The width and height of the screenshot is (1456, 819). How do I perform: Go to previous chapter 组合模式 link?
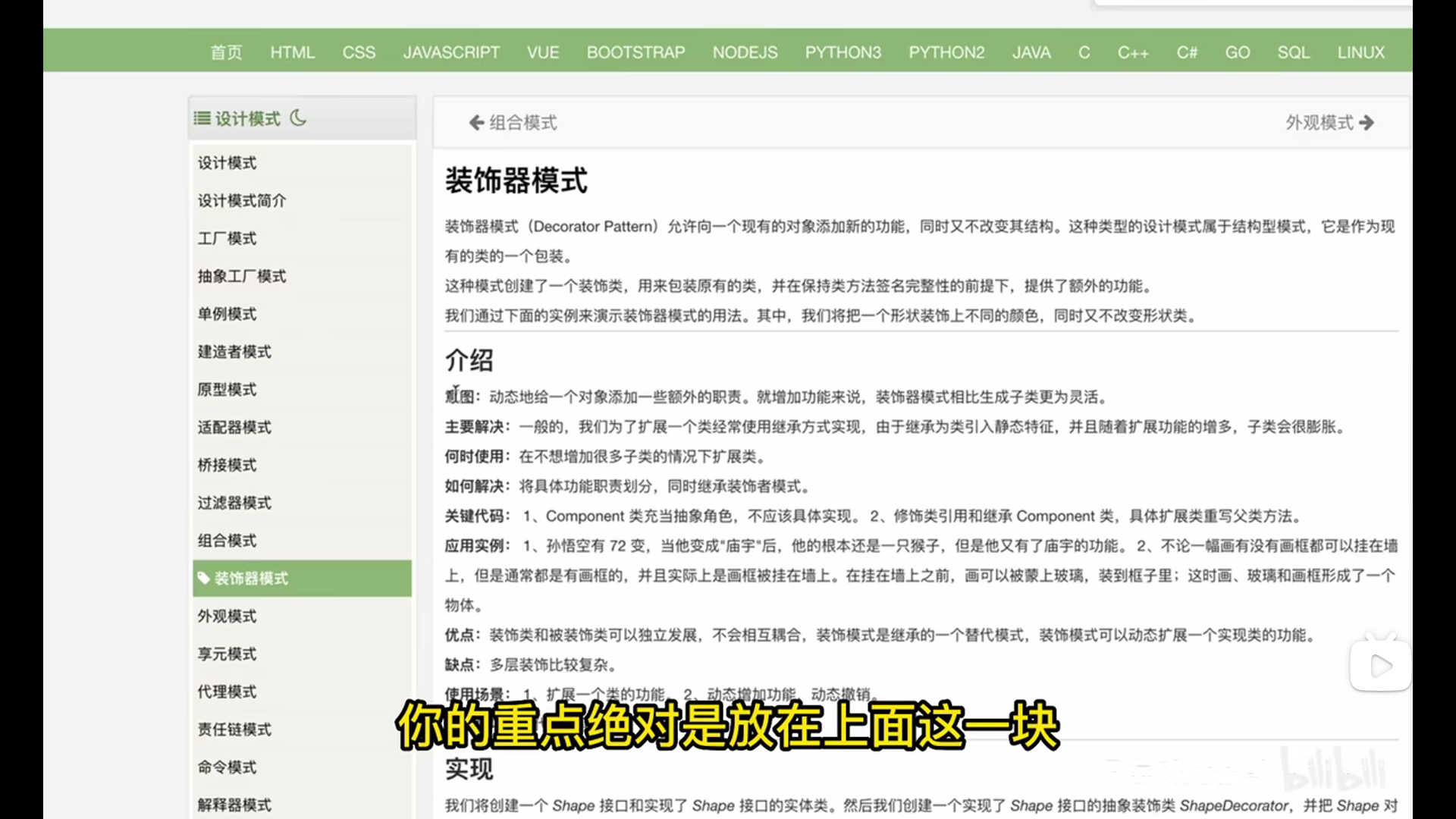click(x=522, y=123)
